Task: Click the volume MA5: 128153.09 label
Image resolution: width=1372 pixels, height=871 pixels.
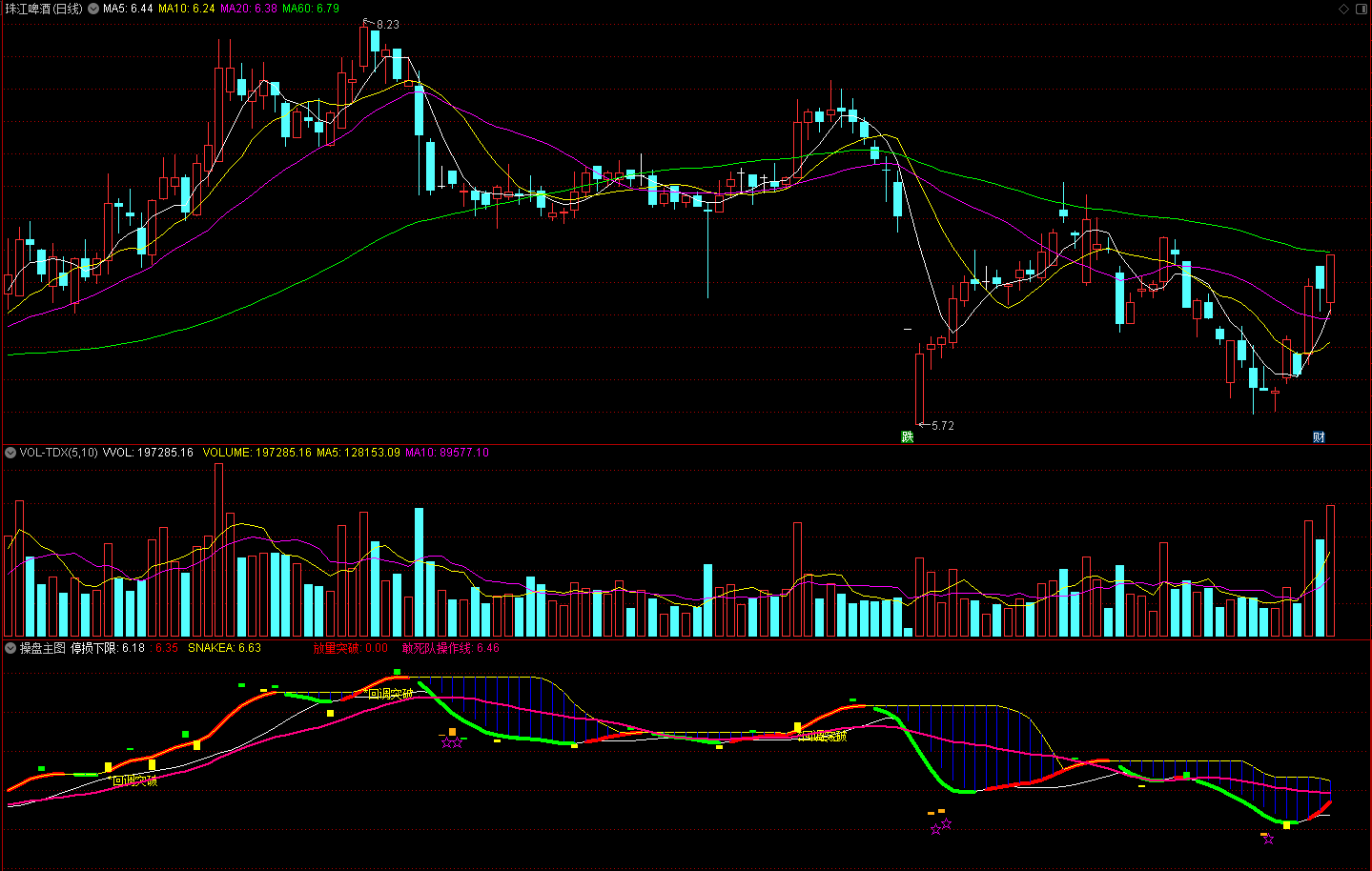Action: (358, 453)
